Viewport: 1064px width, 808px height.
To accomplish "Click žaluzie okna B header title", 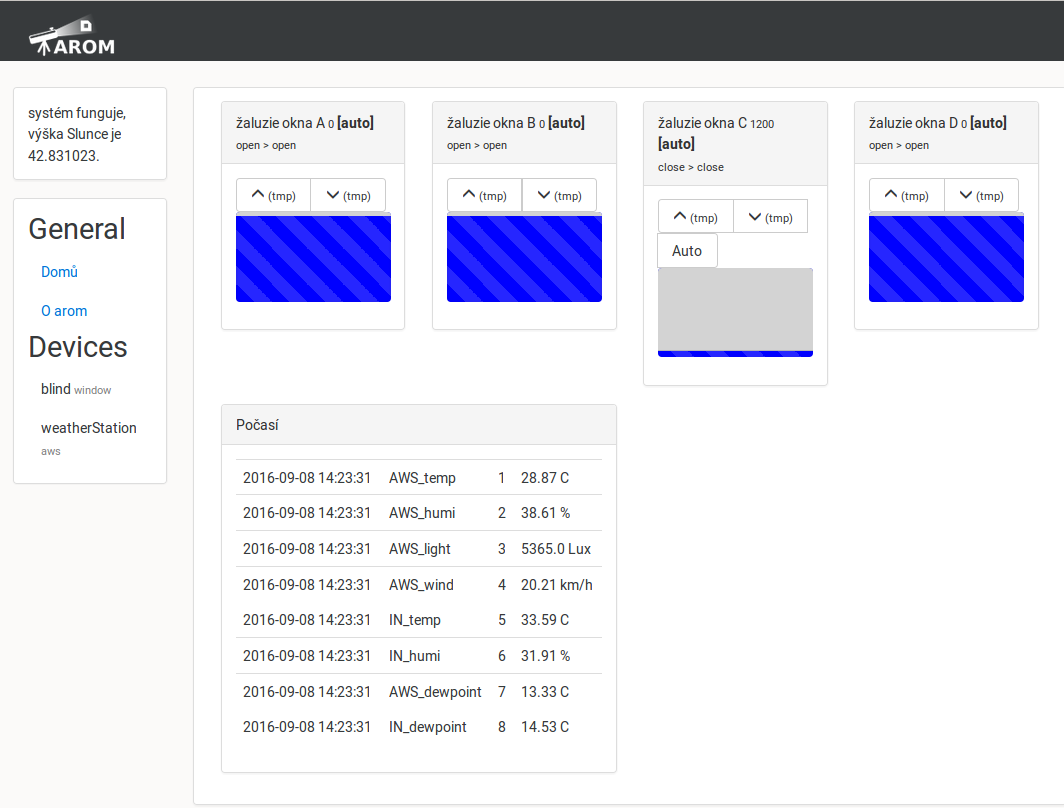I will pyautogui.click(x=515, y=123).
